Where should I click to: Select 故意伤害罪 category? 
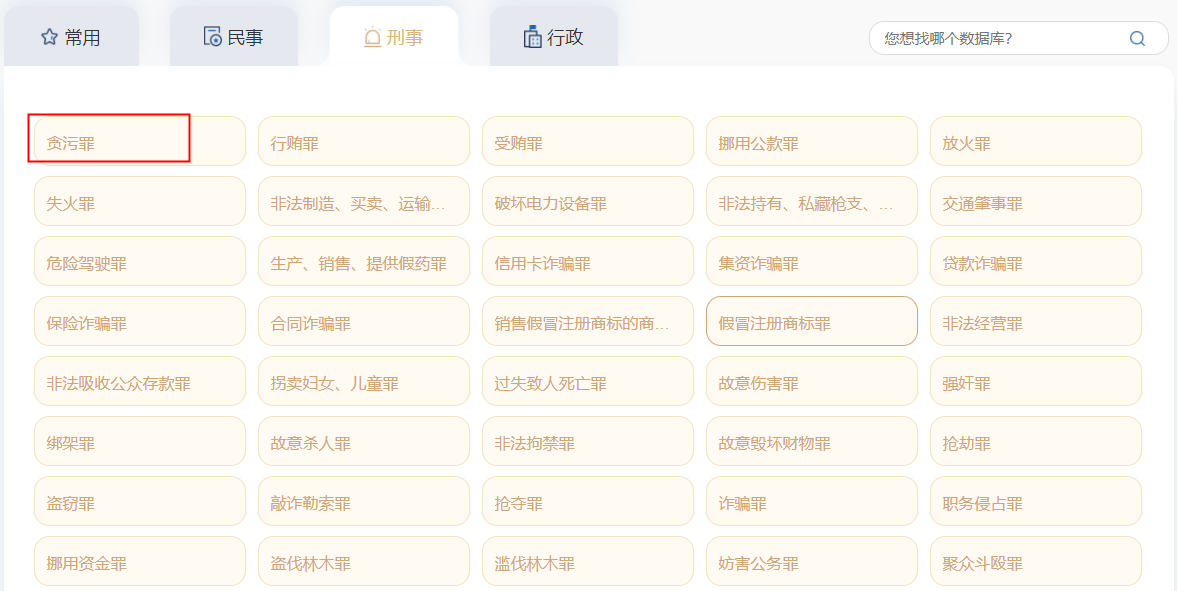tap(811, 381)
